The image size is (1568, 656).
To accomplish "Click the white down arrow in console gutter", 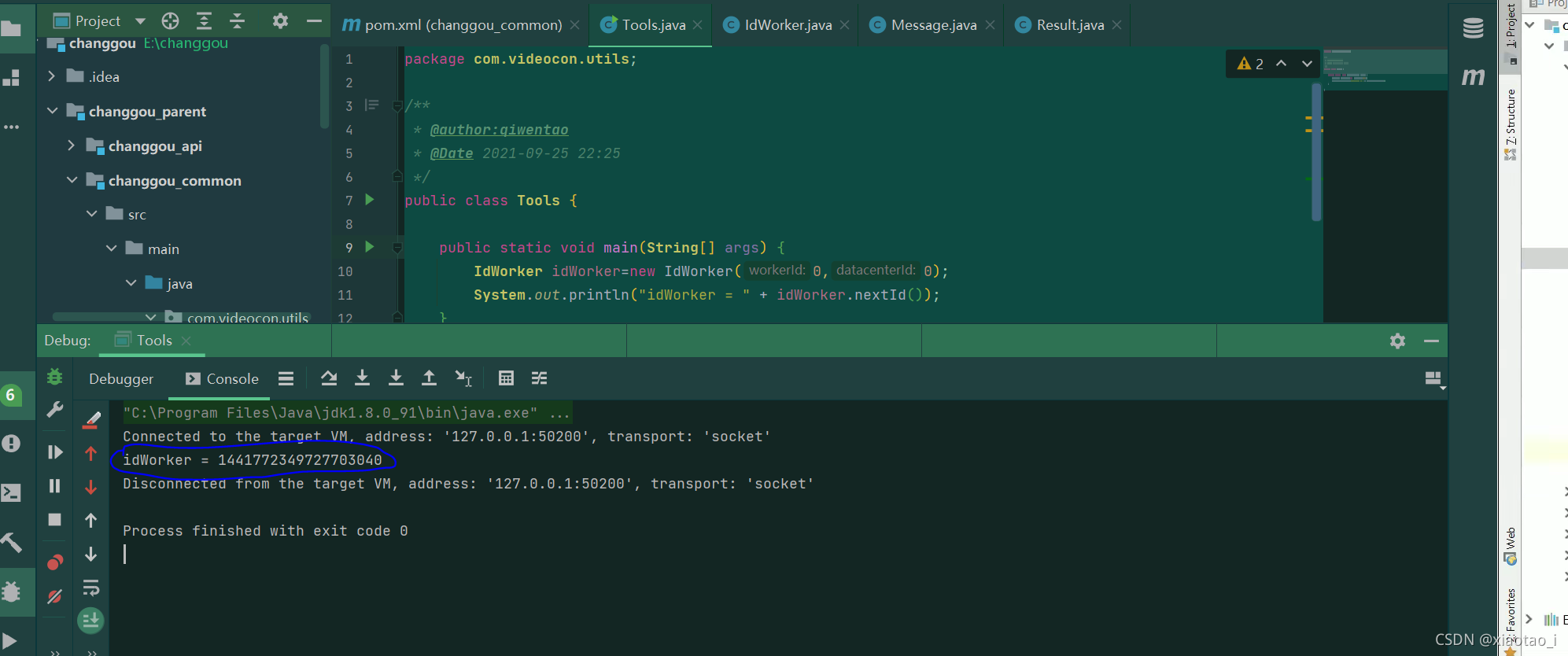I will 91,555.
